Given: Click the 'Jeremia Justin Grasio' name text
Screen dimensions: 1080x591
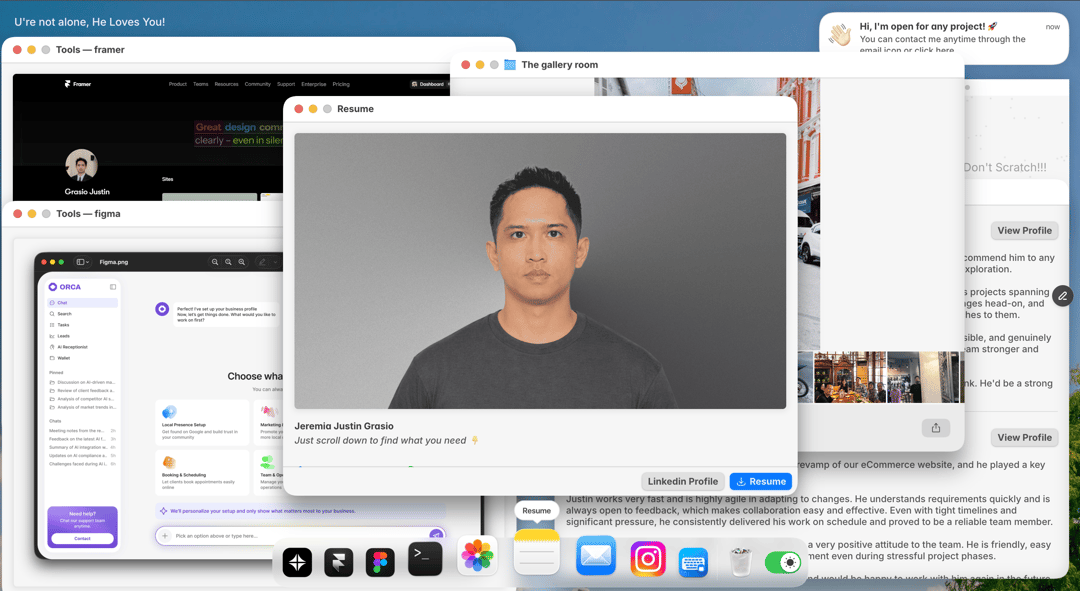Looking at the screenshot, I should [x=344, y=426].
